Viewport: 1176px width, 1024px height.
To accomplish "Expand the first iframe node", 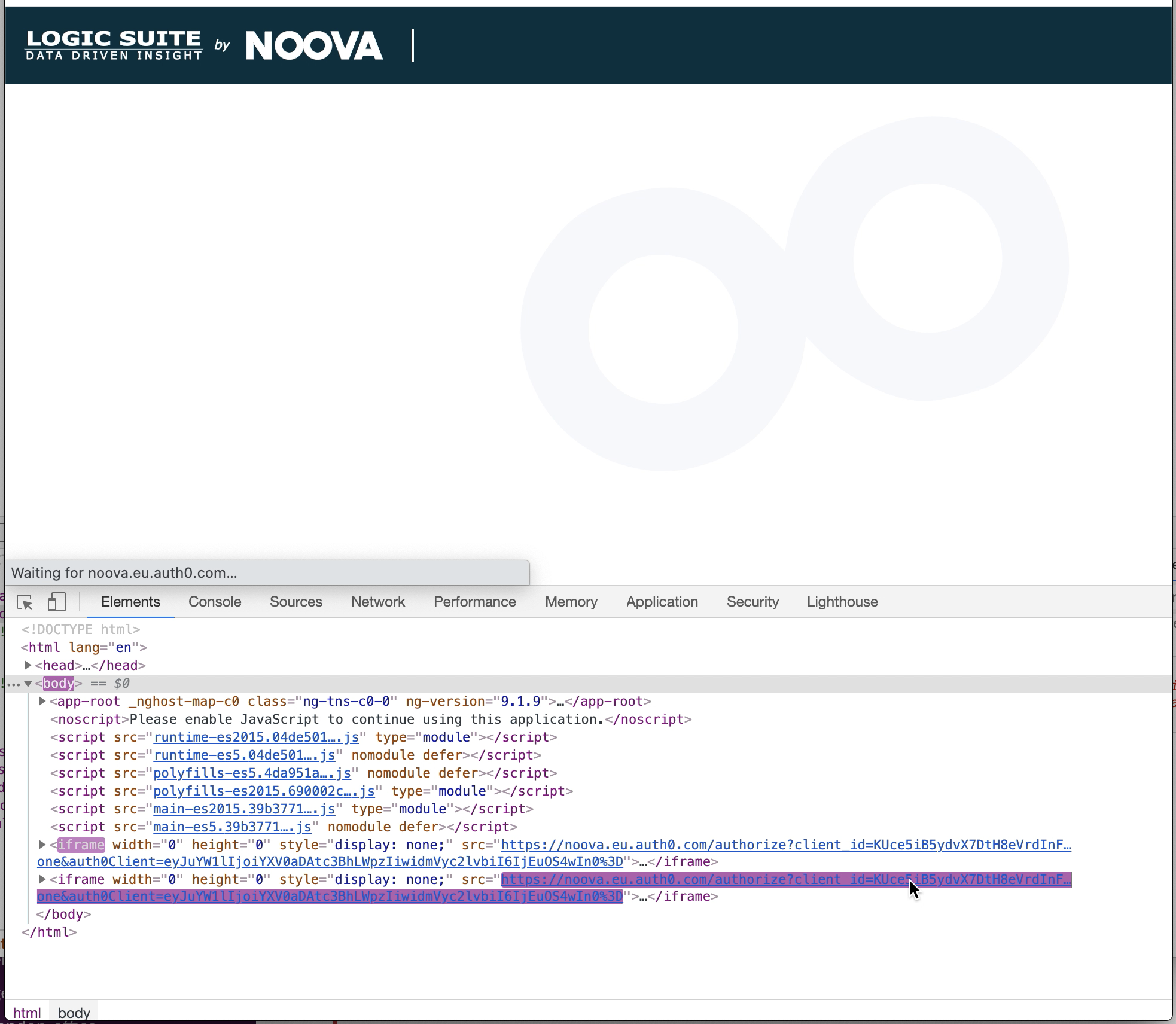I will (42, 845).
